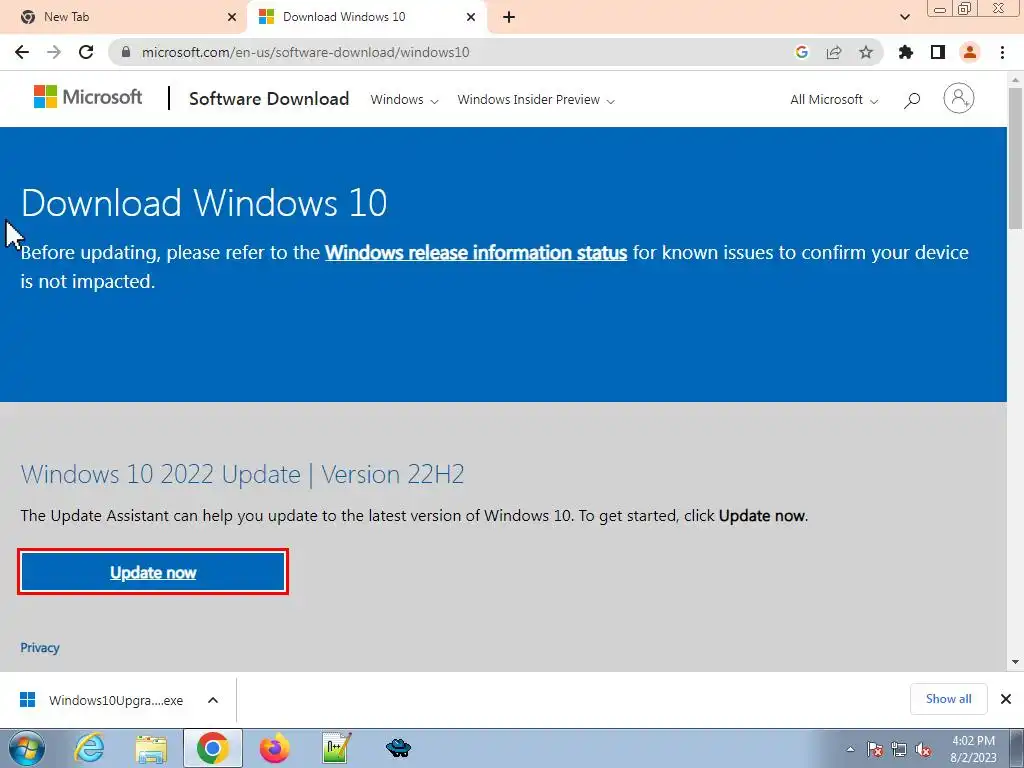Expand the Windows menu dropdown
This screenshot has width=1024, height=768.
click(404, 100)
